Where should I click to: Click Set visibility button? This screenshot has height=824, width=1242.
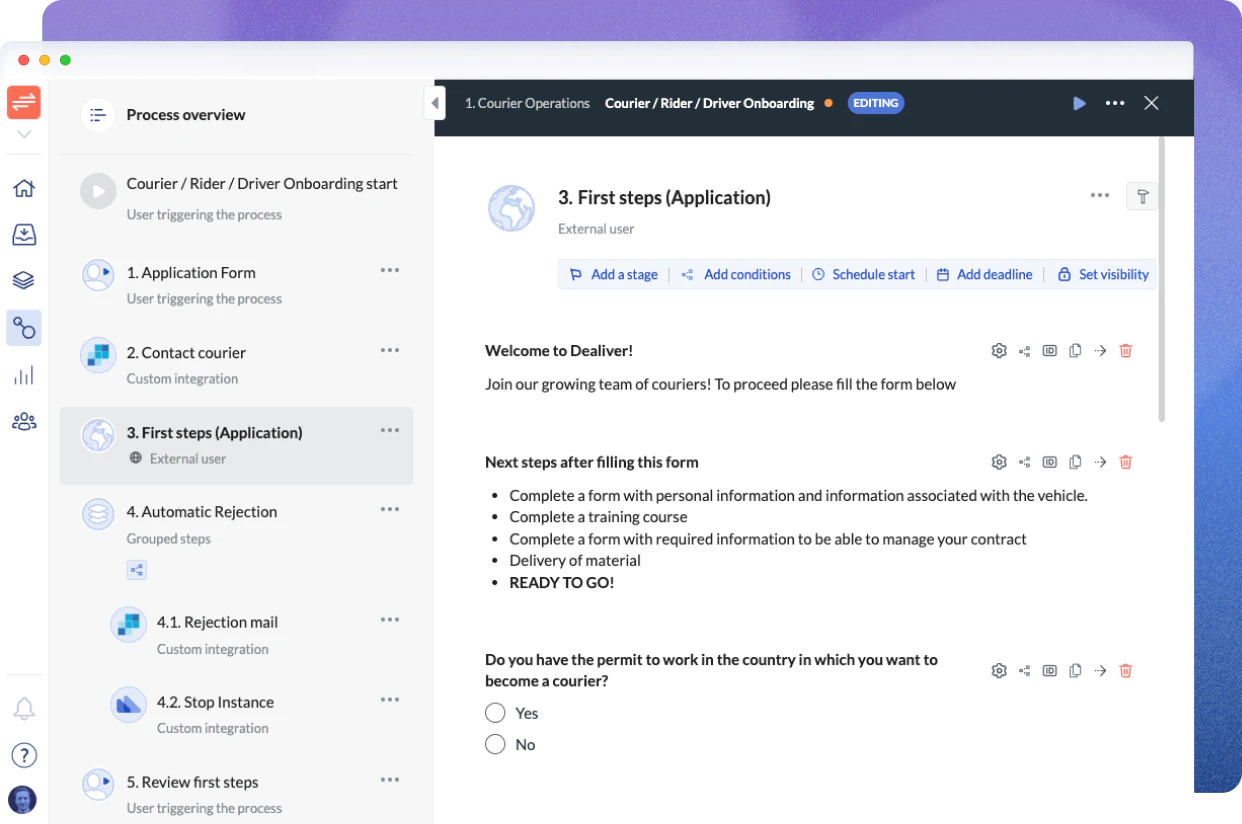[x=1103, y=274]
